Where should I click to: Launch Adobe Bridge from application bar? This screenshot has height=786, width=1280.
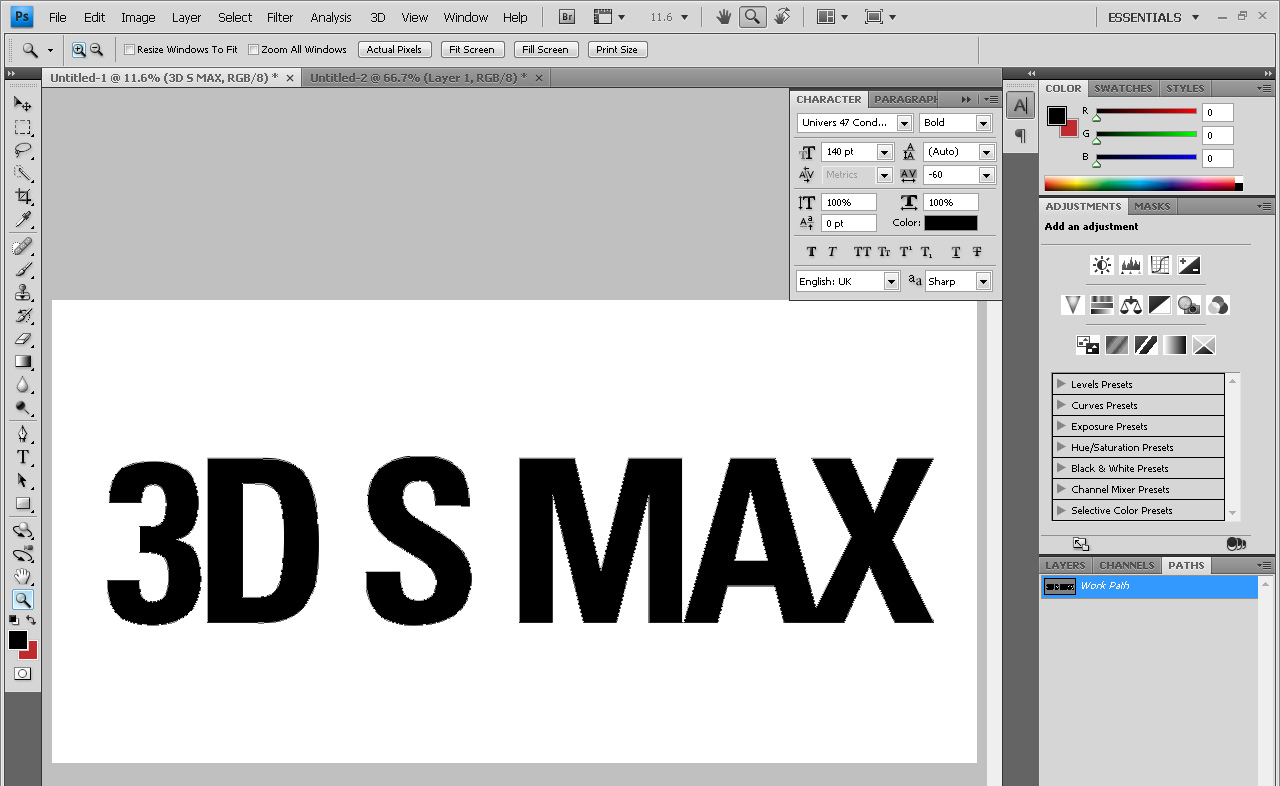pyautogui.click(x=566, y=17)
